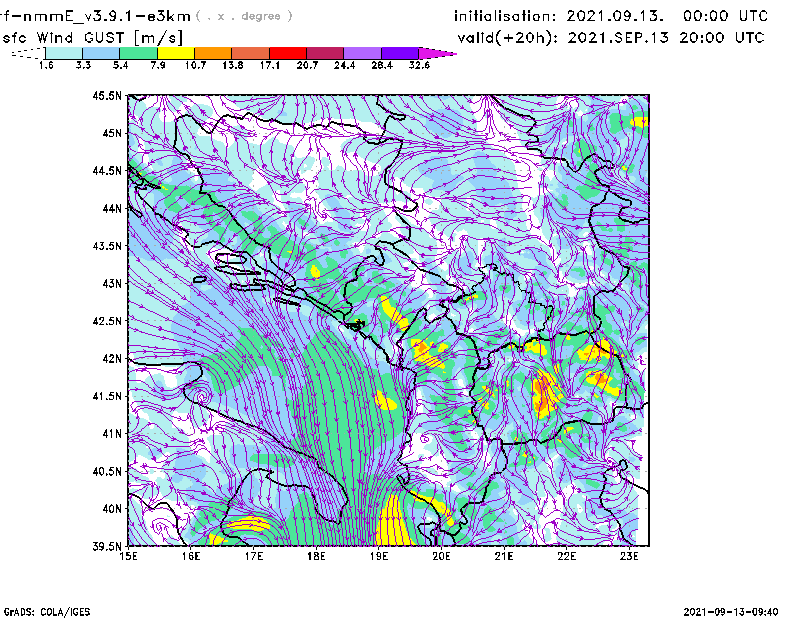The image size is (800, 618).
Task: Click the '18E' longitude label
Action: pyautogui.click(x=316, y=556)
